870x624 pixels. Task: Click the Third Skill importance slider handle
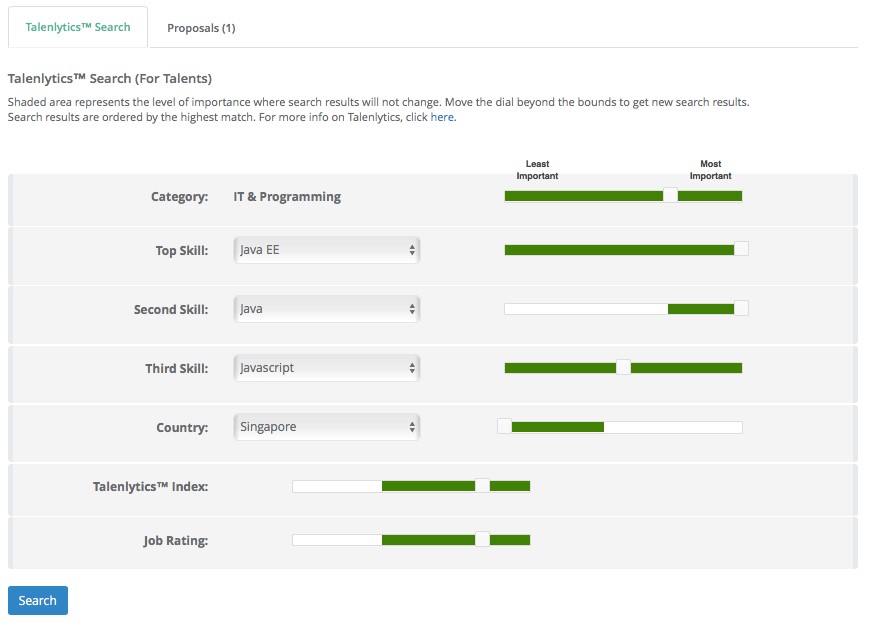[624, 367]
